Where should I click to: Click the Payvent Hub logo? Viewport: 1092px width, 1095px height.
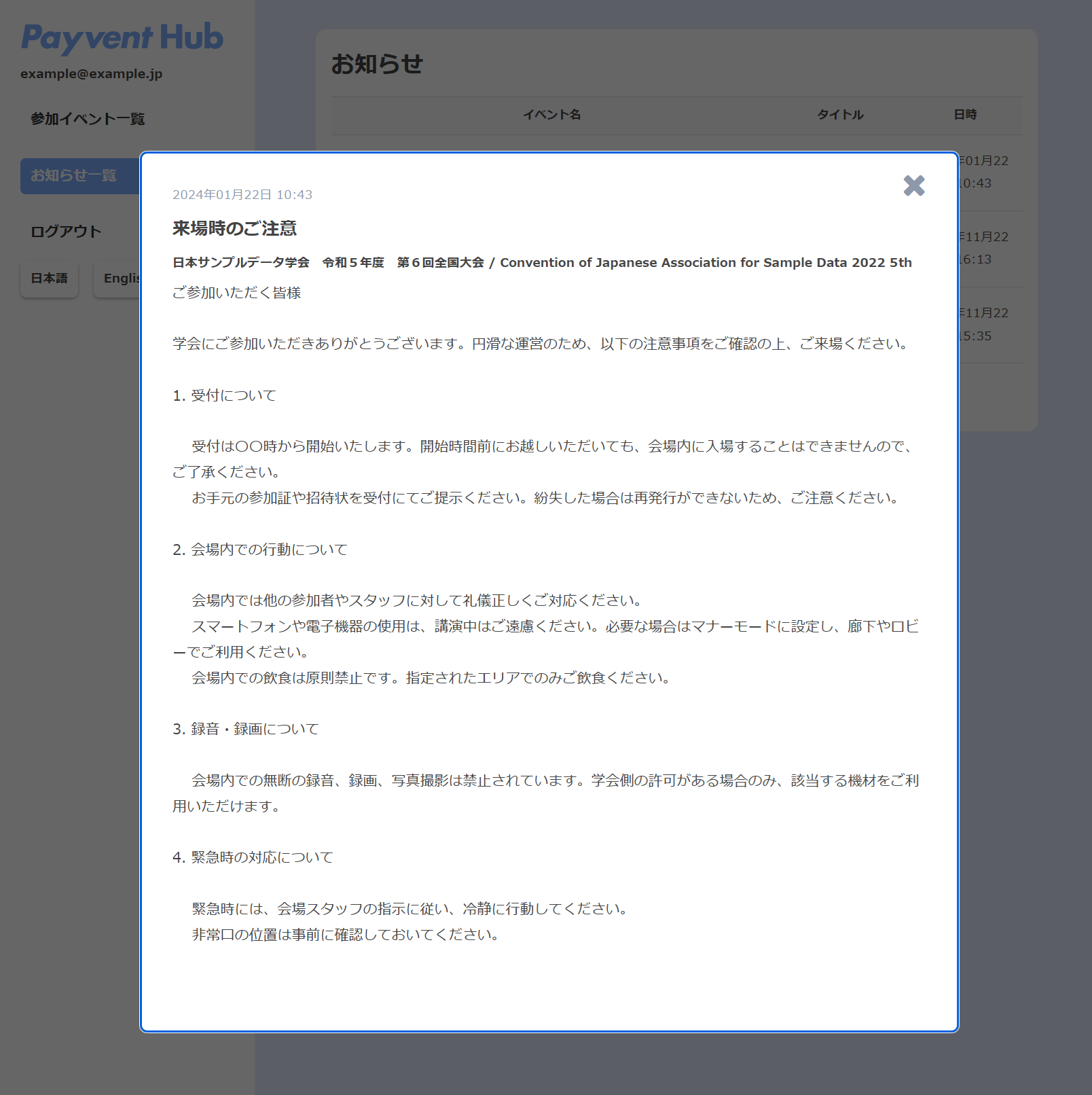(x=122, y=38)
